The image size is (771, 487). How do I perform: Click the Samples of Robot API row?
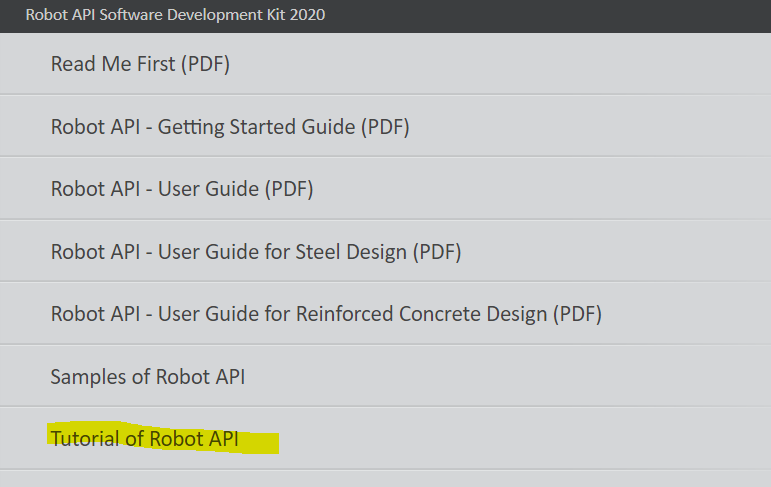coord(385,377)
